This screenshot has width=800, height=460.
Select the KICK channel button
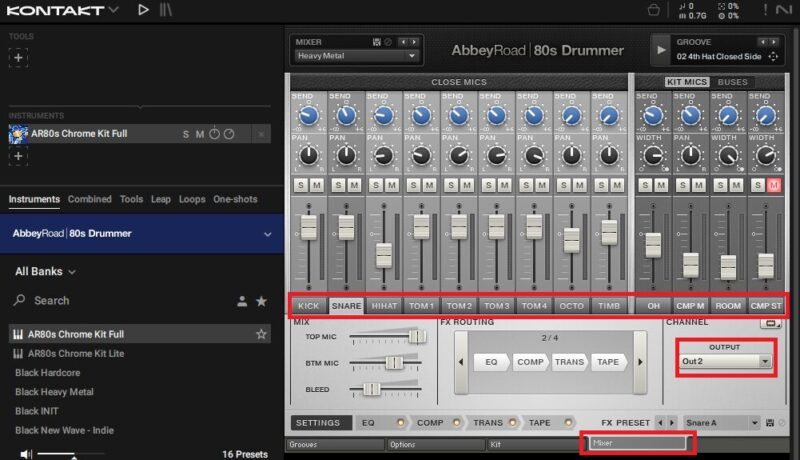tap(308, 305)
